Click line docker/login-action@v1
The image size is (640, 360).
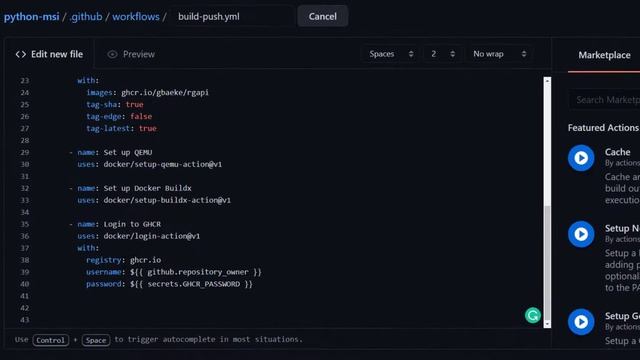[139, 236]
